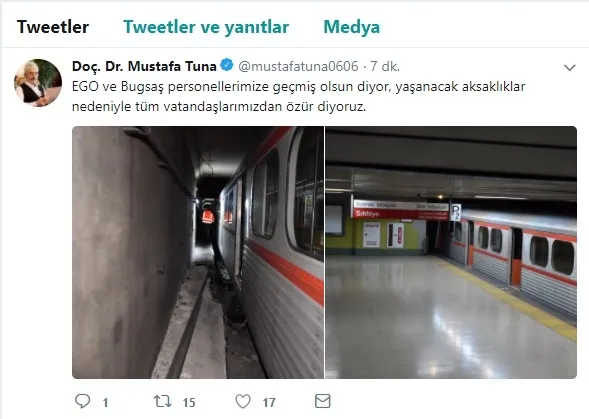
Task: Send tweet via envelope message icon
Action: coord(322,401)
